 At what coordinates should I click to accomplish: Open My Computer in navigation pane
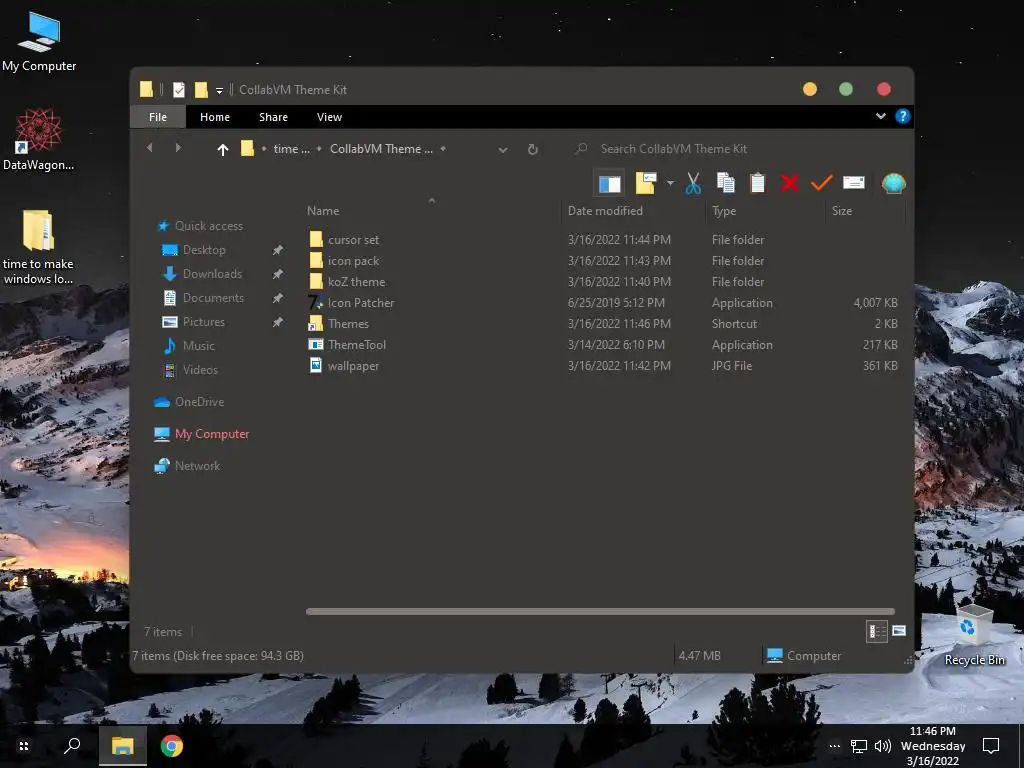coord(212,434)
